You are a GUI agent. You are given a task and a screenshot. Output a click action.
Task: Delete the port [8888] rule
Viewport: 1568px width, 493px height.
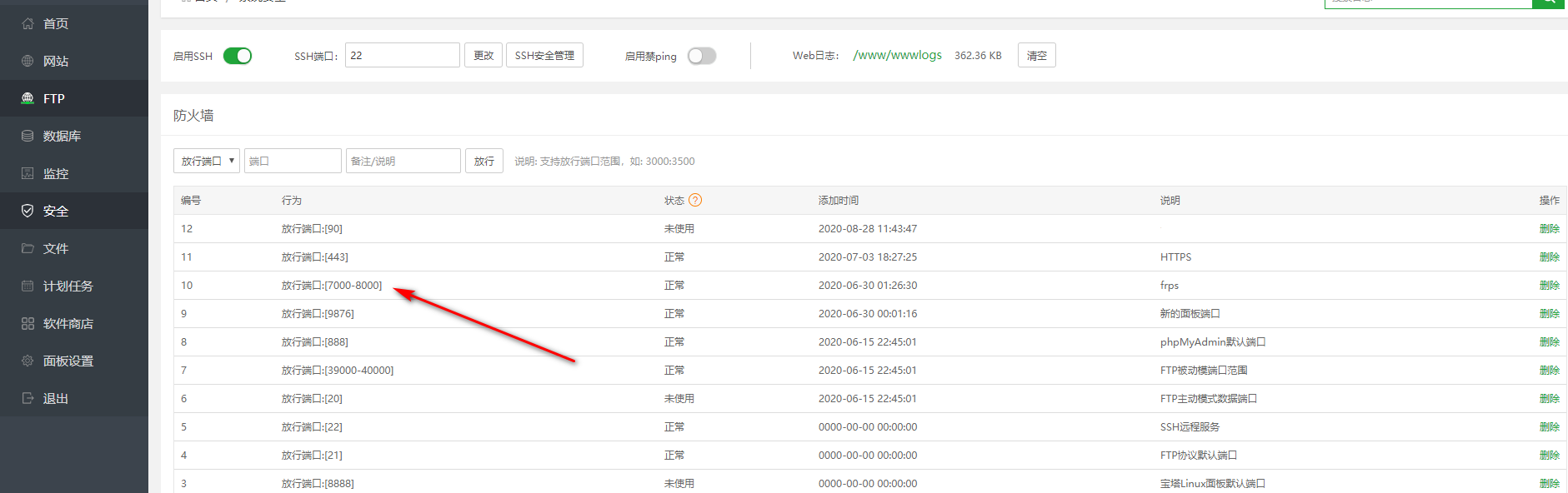click(x=1550, y=483)
